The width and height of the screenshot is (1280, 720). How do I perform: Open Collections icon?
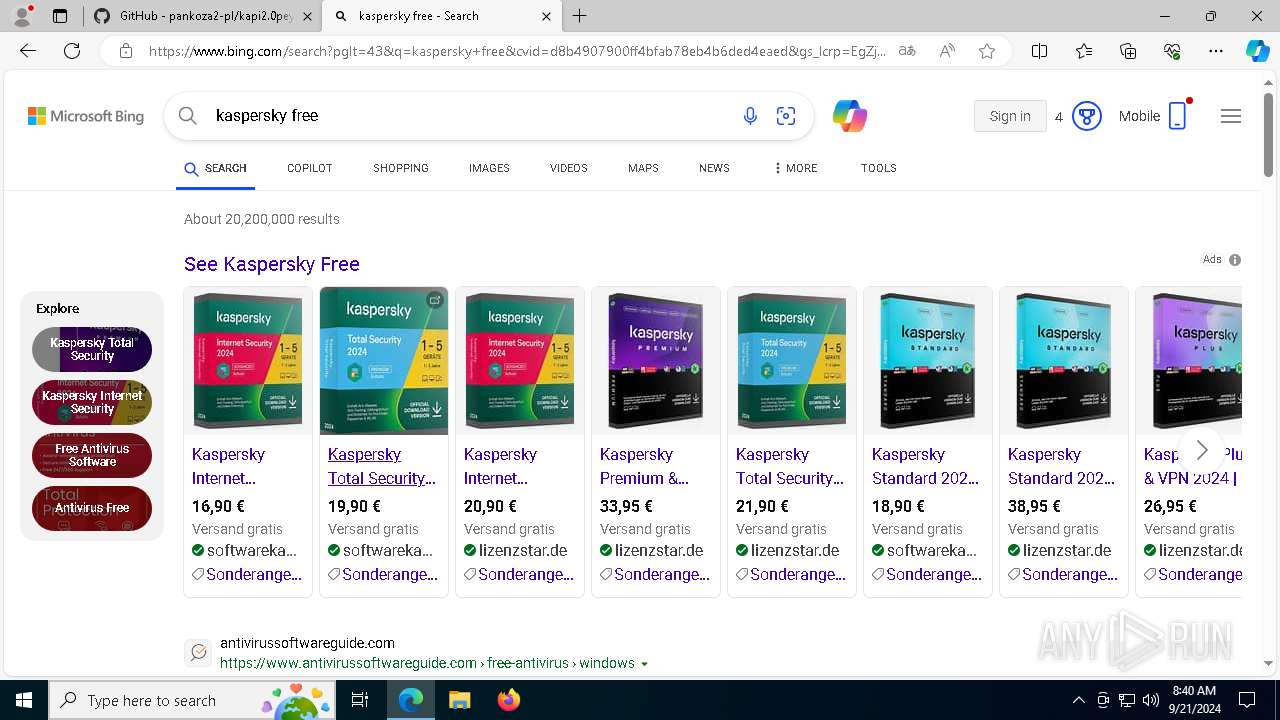tap(1128, 51)
